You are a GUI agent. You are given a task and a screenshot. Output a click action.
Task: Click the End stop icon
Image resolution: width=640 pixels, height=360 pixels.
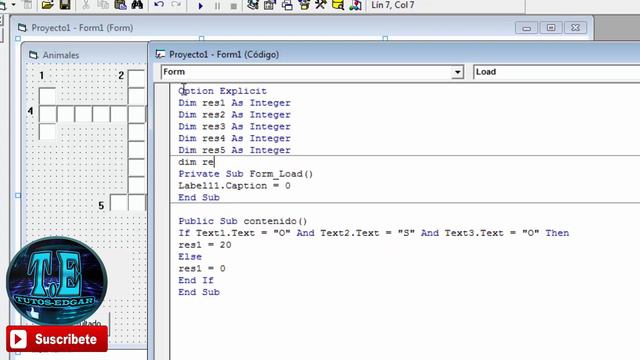pyautogui.click(x=233, y=6)
